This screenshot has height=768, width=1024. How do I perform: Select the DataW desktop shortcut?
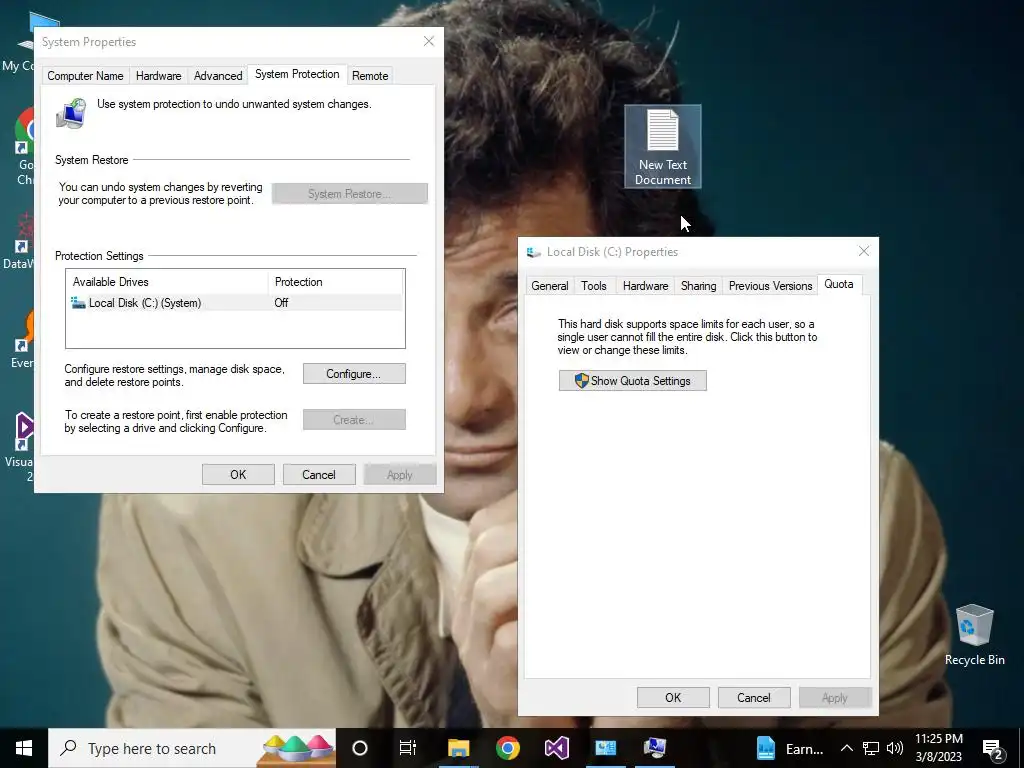pyautogui.click(x=20, y=240)
